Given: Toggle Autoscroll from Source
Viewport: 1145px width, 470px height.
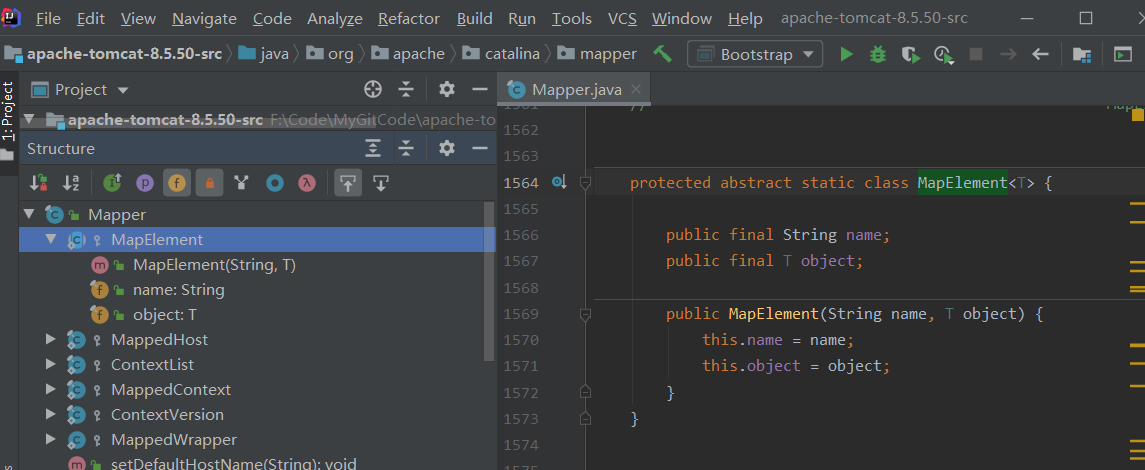Looking at the screenshot, I should 380,182.
